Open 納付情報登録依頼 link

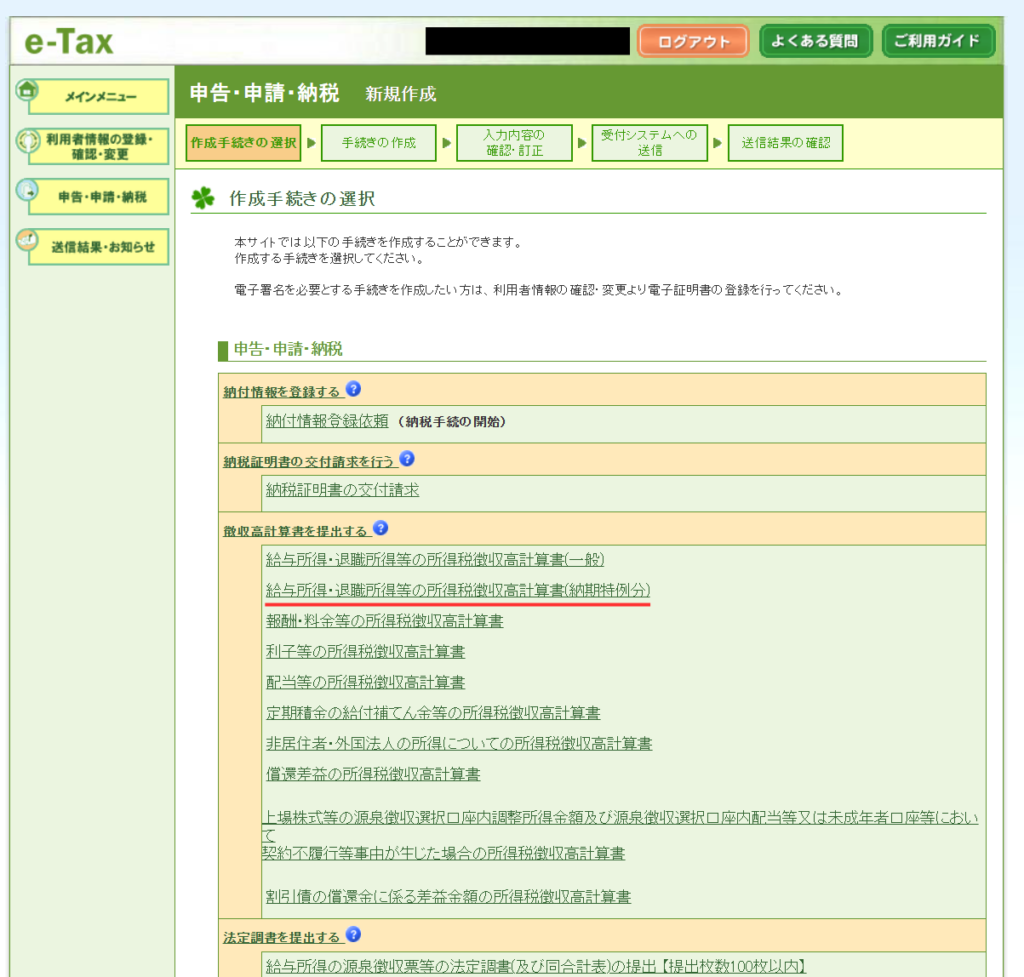327,421
